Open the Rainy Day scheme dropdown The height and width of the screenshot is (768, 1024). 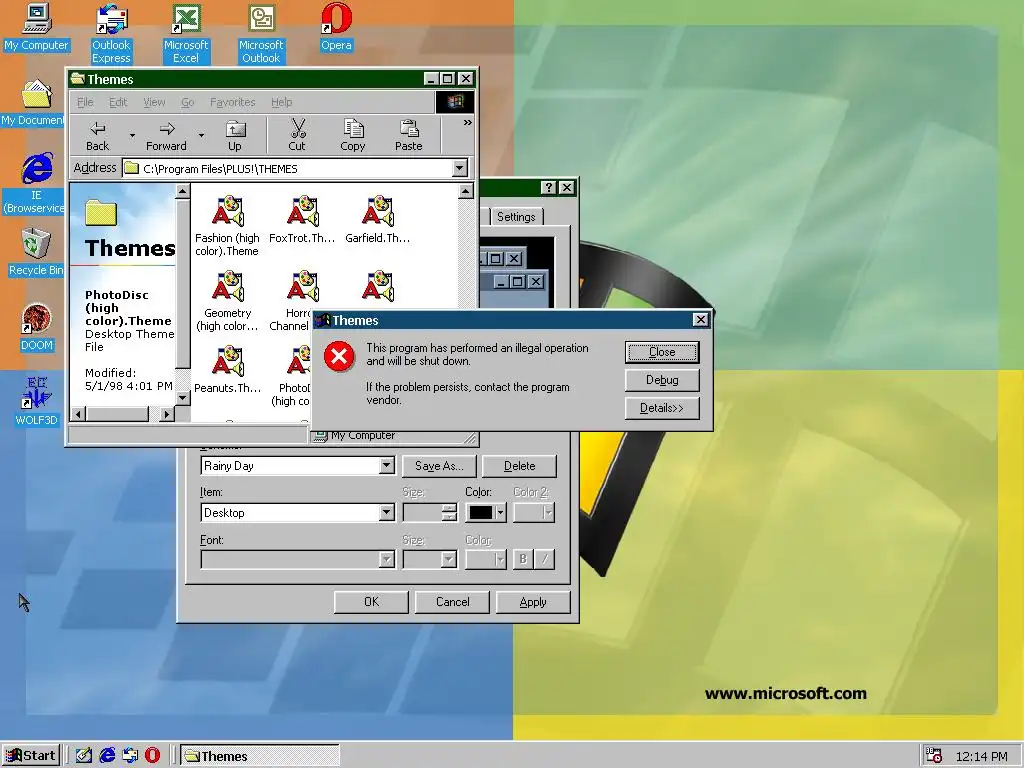point(387,466)
